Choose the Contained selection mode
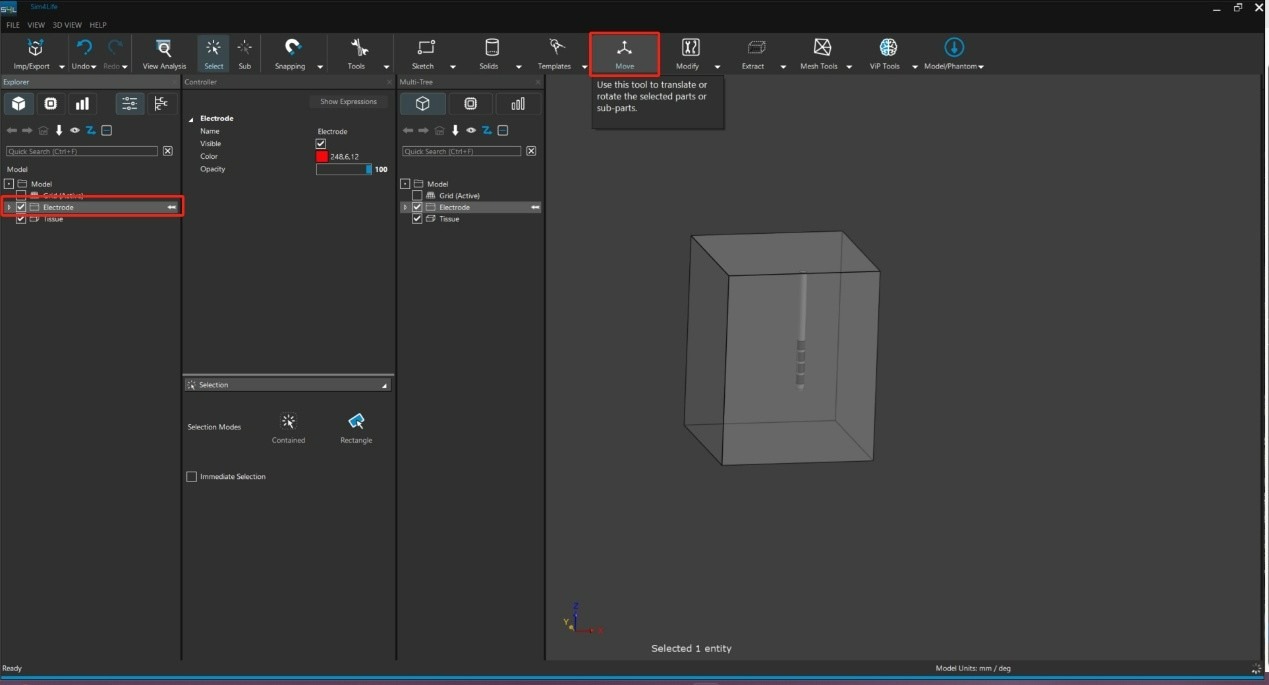 pos(288,423)
